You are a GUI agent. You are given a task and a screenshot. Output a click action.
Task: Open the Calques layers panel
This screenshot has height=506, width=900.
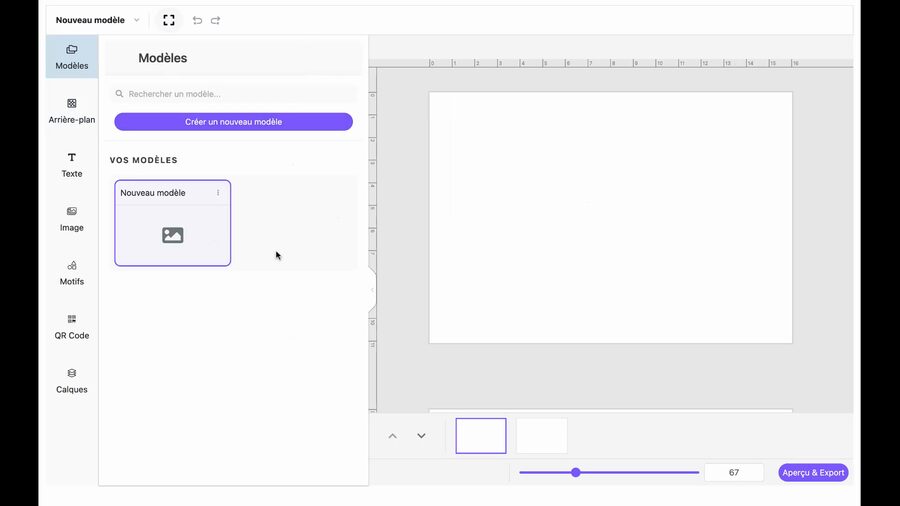click(x=72, y=381)
